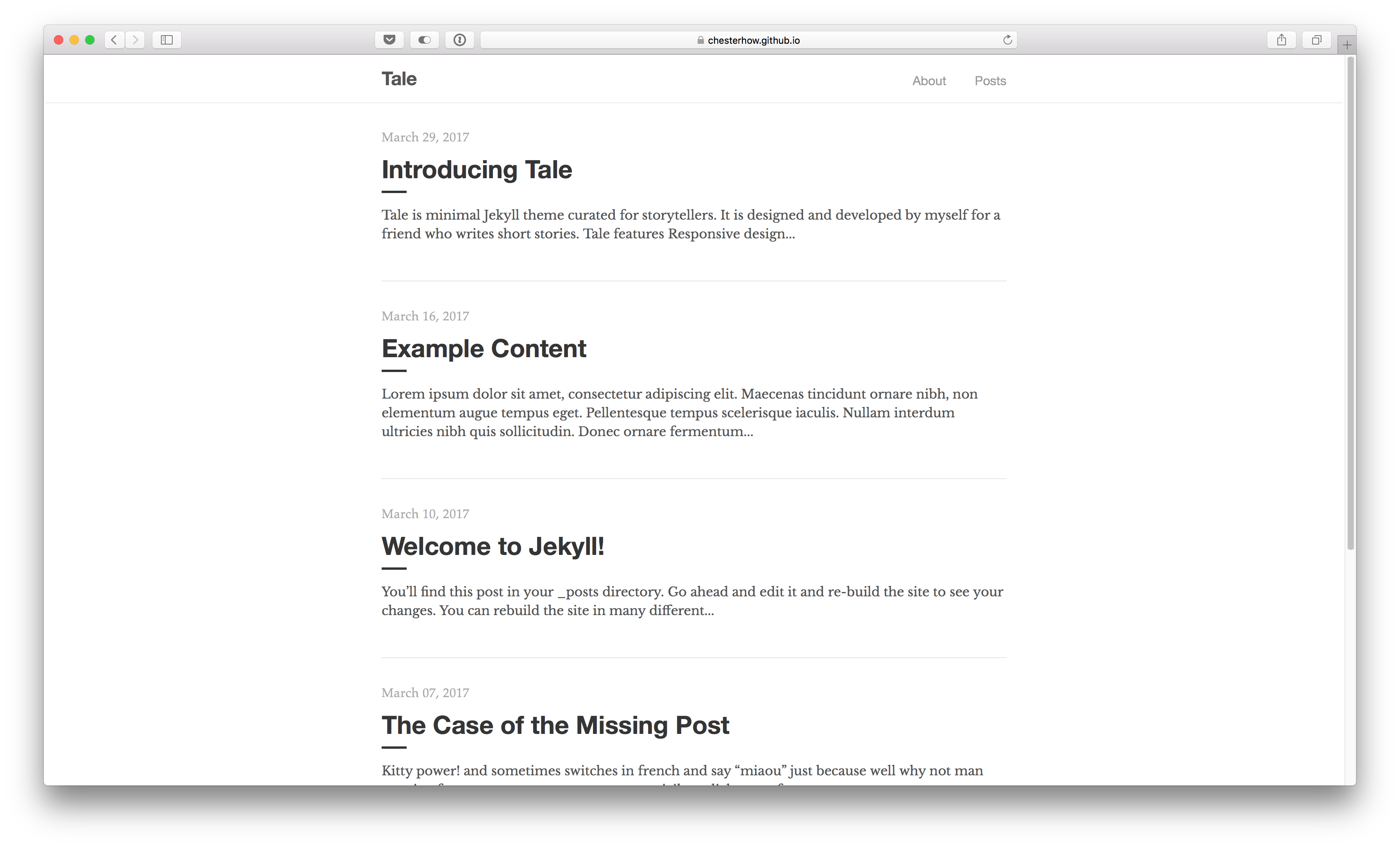Click the chesterhow.github.io address field
This screenshot has width=1400, height=848.
[748, 40]
